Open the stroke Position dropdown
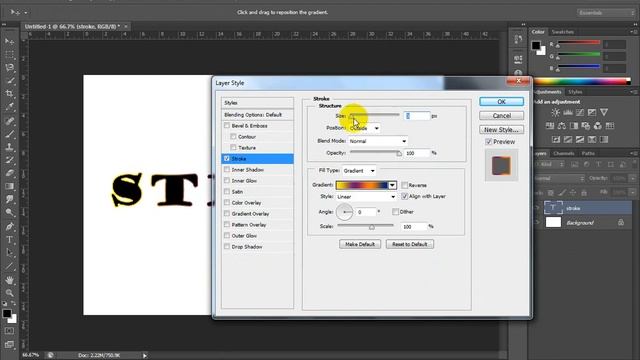This screenshot has height=360, width=640. [365, 128]
